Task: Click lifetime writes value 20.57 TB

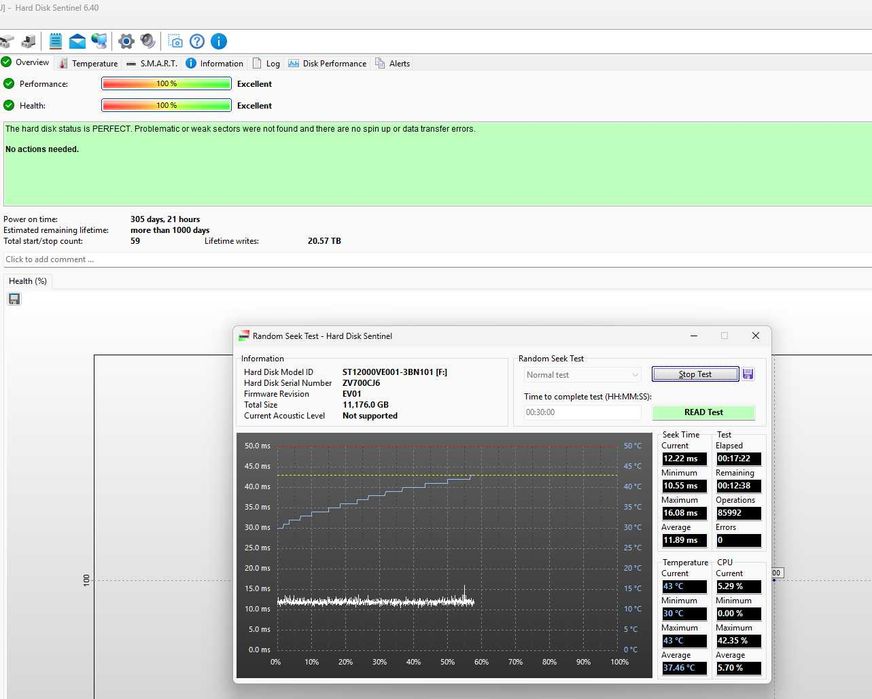Action: pyautogui.click(x=324, y=241)
